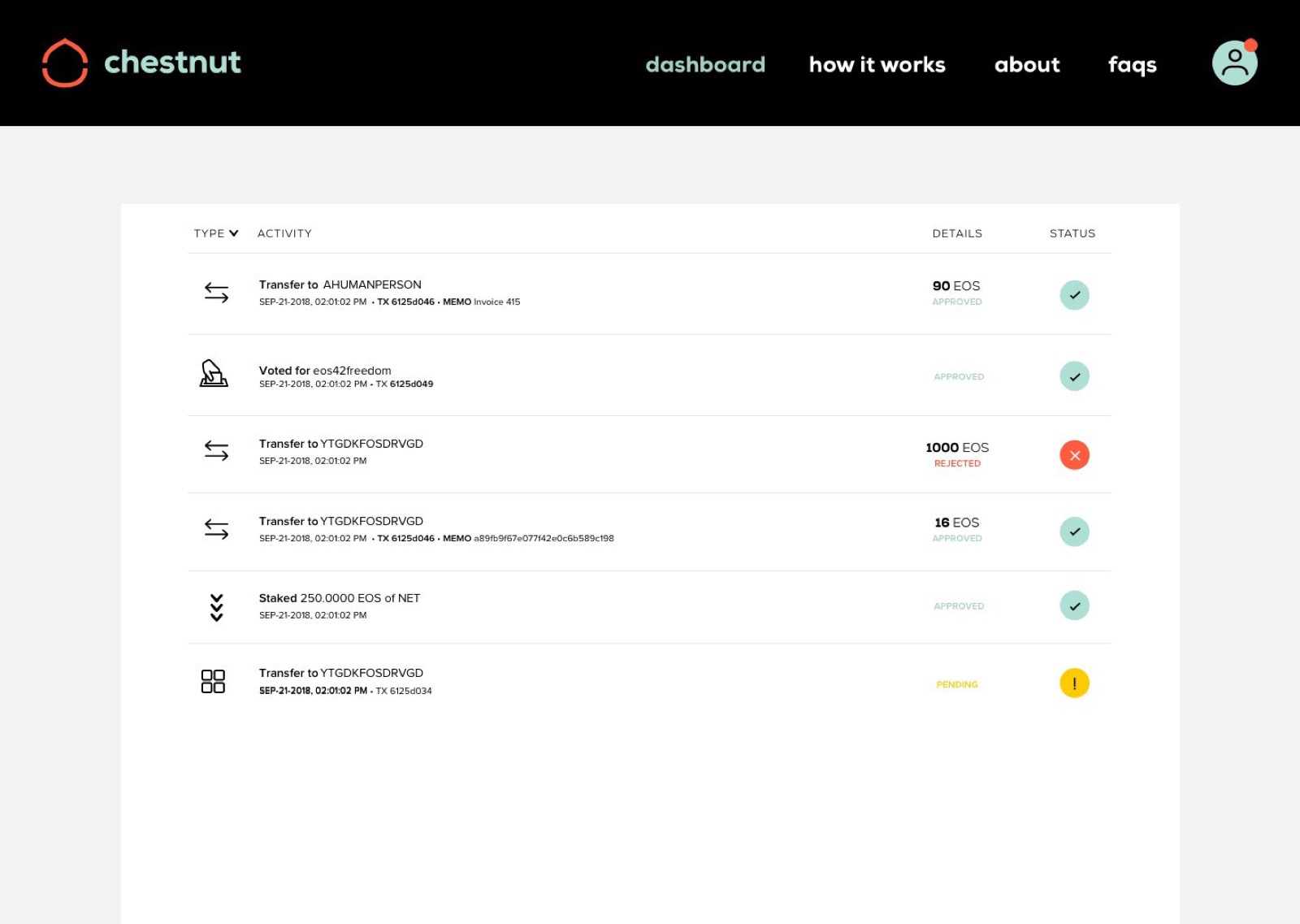Click the vote ballot icon for eos42freedom
The height and width of the screenshot is (924, 1300).
pyautogui.click(x=214, y=374)
